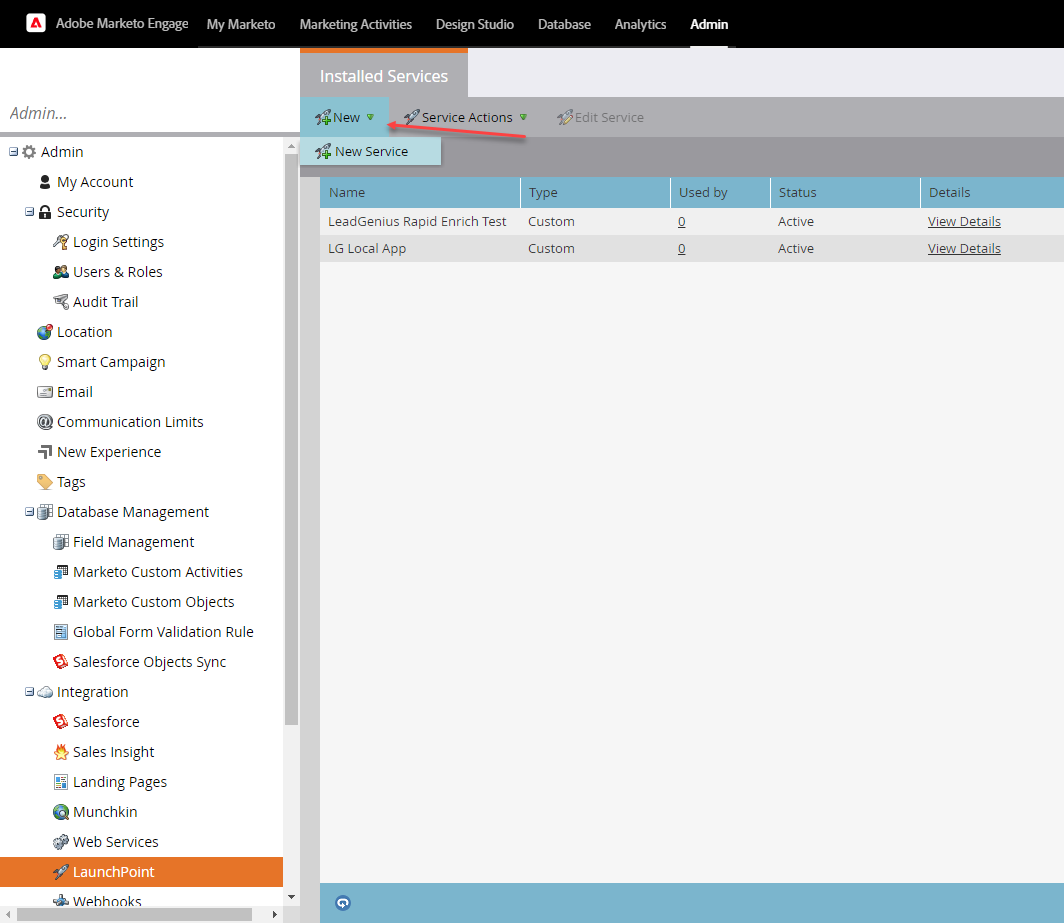Click the Global Form Validation Rule icon

61,632
